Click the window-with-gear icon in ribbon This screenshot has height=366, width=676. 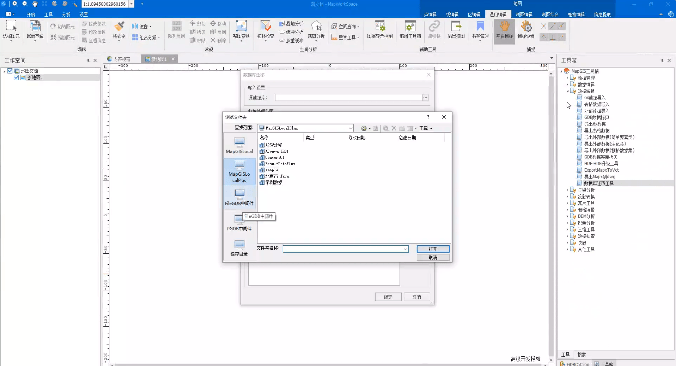(410, 26)
